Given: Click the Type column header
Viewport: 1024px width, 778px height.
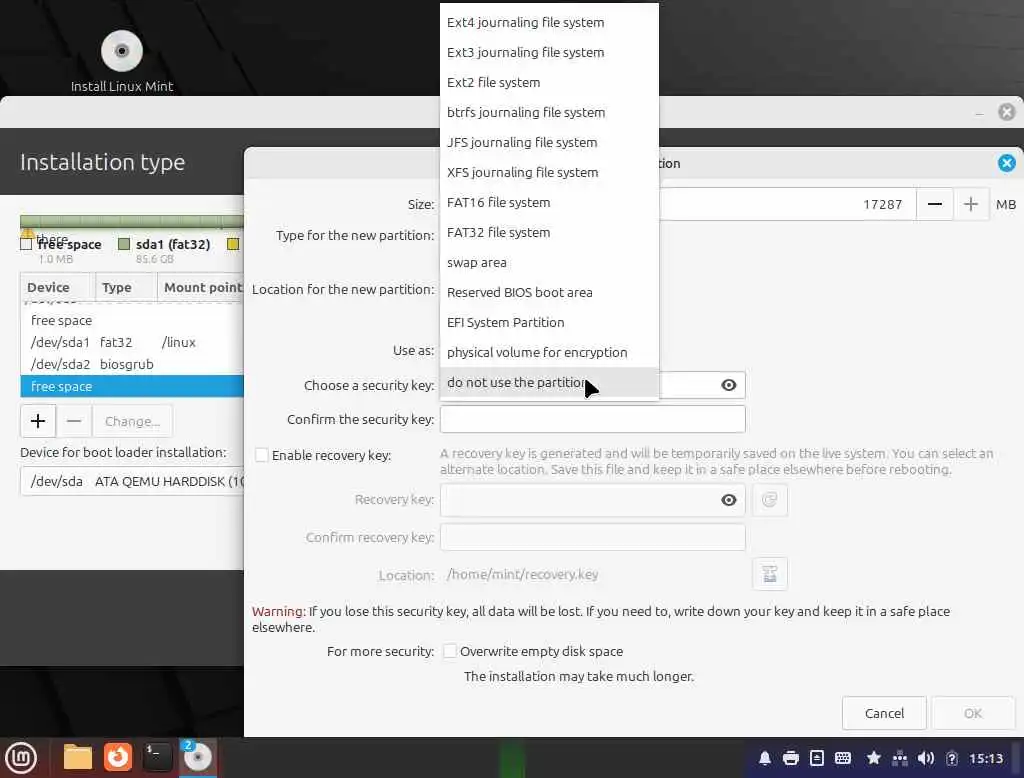Looking at the screenshot, I should [x=126, y=287].
